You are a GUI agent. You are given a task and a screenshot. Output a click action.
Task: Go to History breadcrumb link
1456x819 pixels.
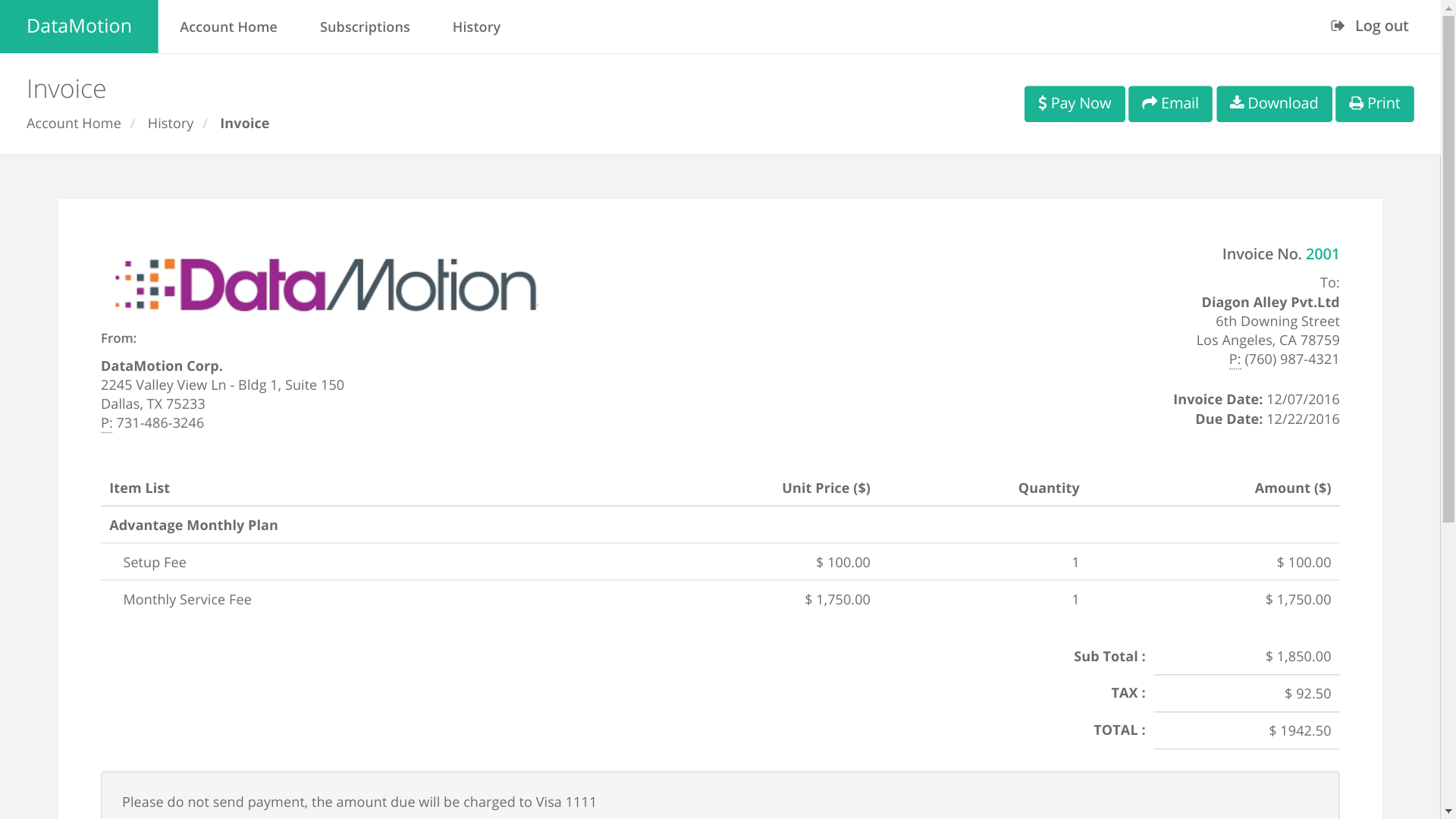tap(171, 123)
